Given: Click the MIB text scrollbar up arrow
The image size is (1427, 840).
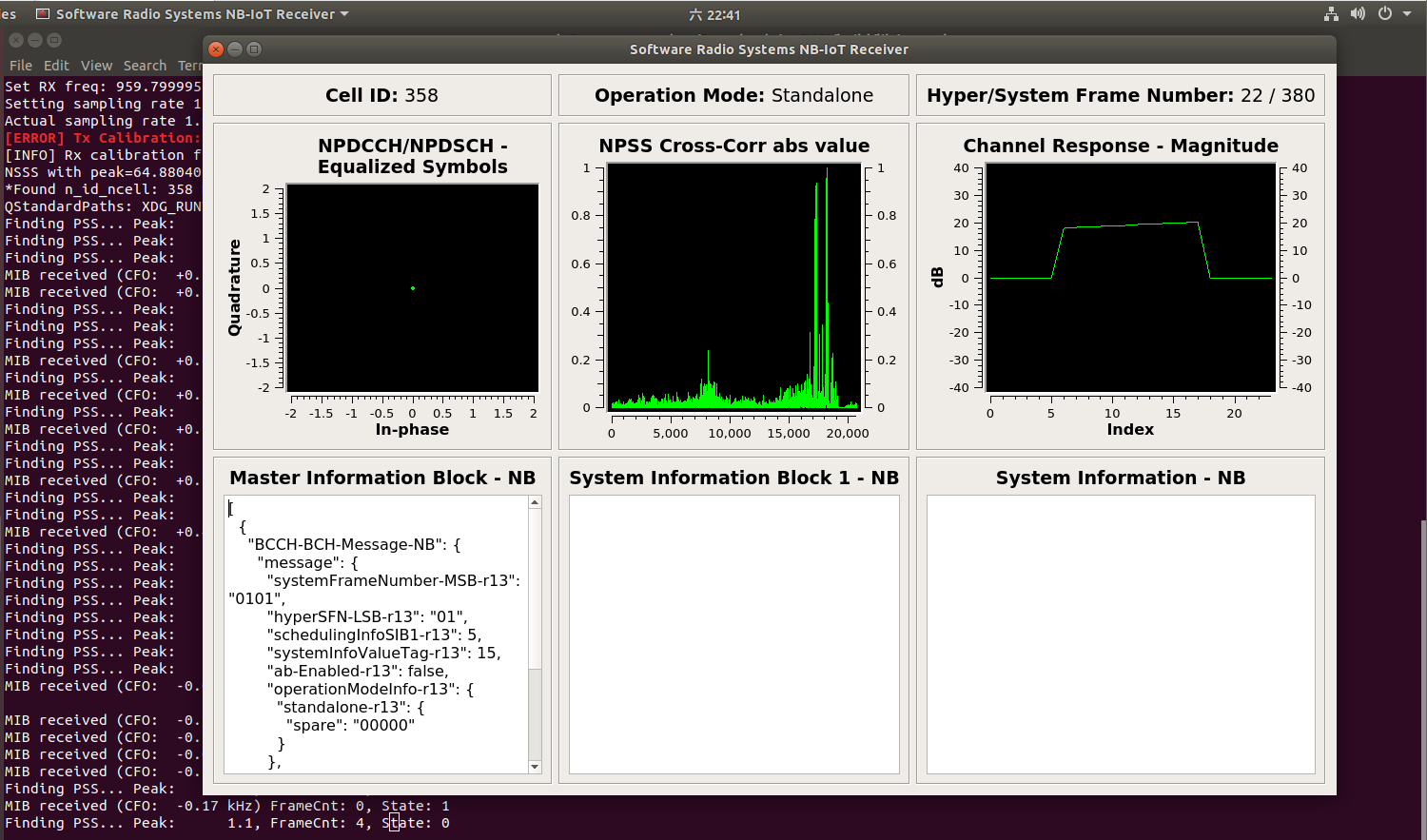Looking at the screenshot, I should 535,502.
